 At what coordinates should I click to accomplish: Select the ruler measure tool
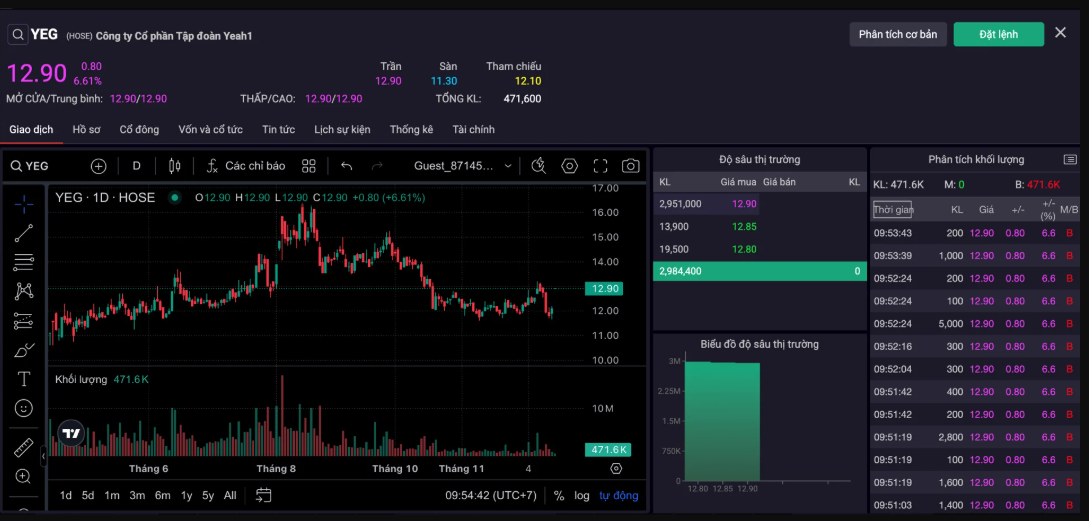tap(24, 447)
